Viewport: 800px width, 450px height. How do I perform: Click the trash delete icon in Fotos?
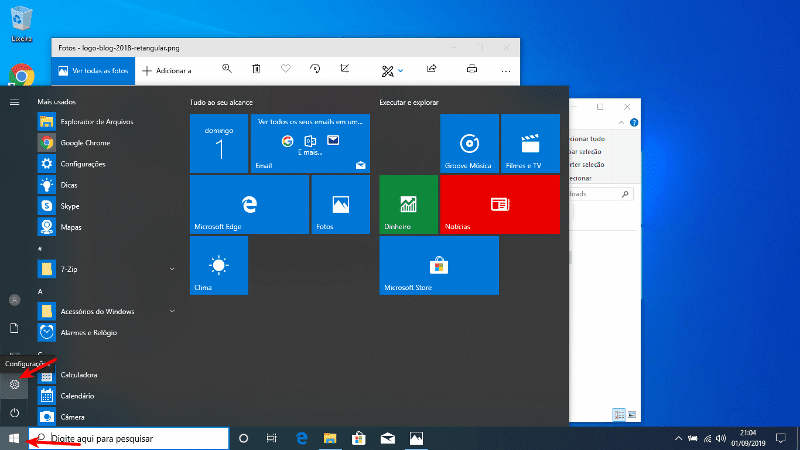click(256, 69)
